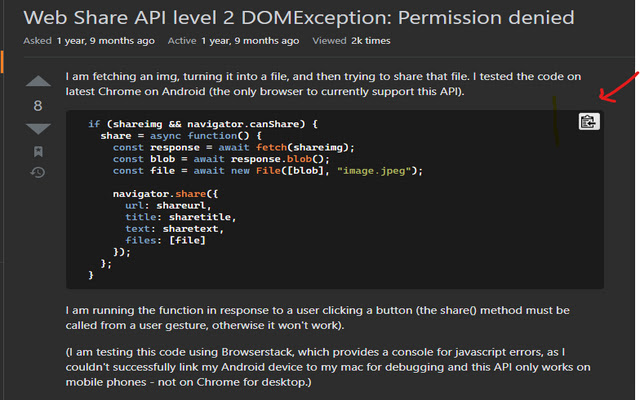Click the navigator.share({ code line
This screenshot has height=400, width=640.
[x=165, y=194]
